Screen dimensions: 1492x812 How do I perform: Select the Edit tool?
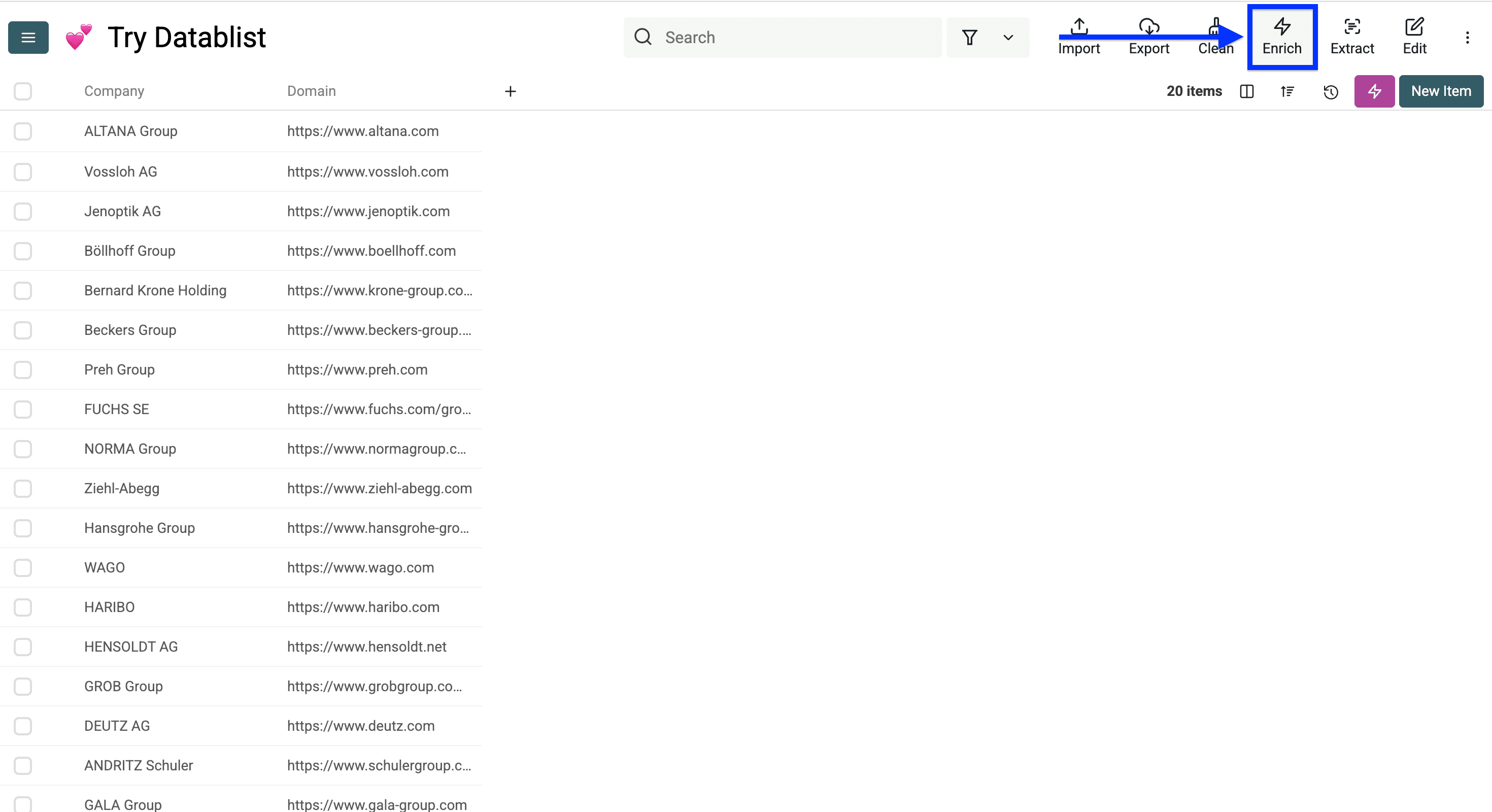click(1414, 37)
